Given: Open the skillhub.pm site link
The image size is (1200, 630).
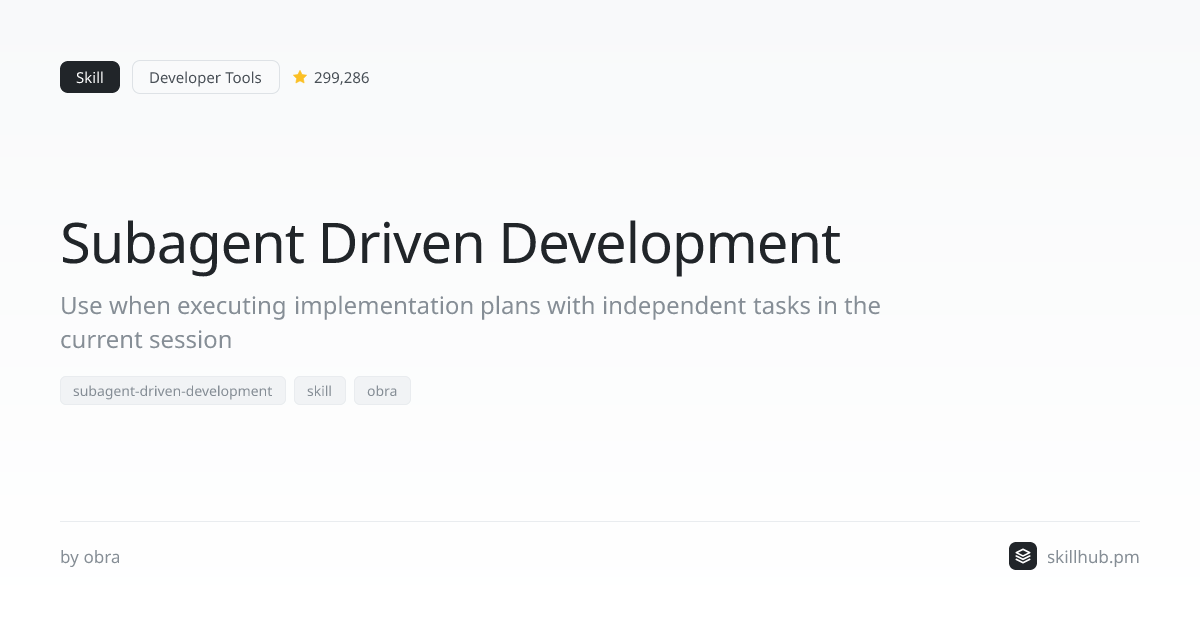Looking at the screenshot, I should 1093,557.
